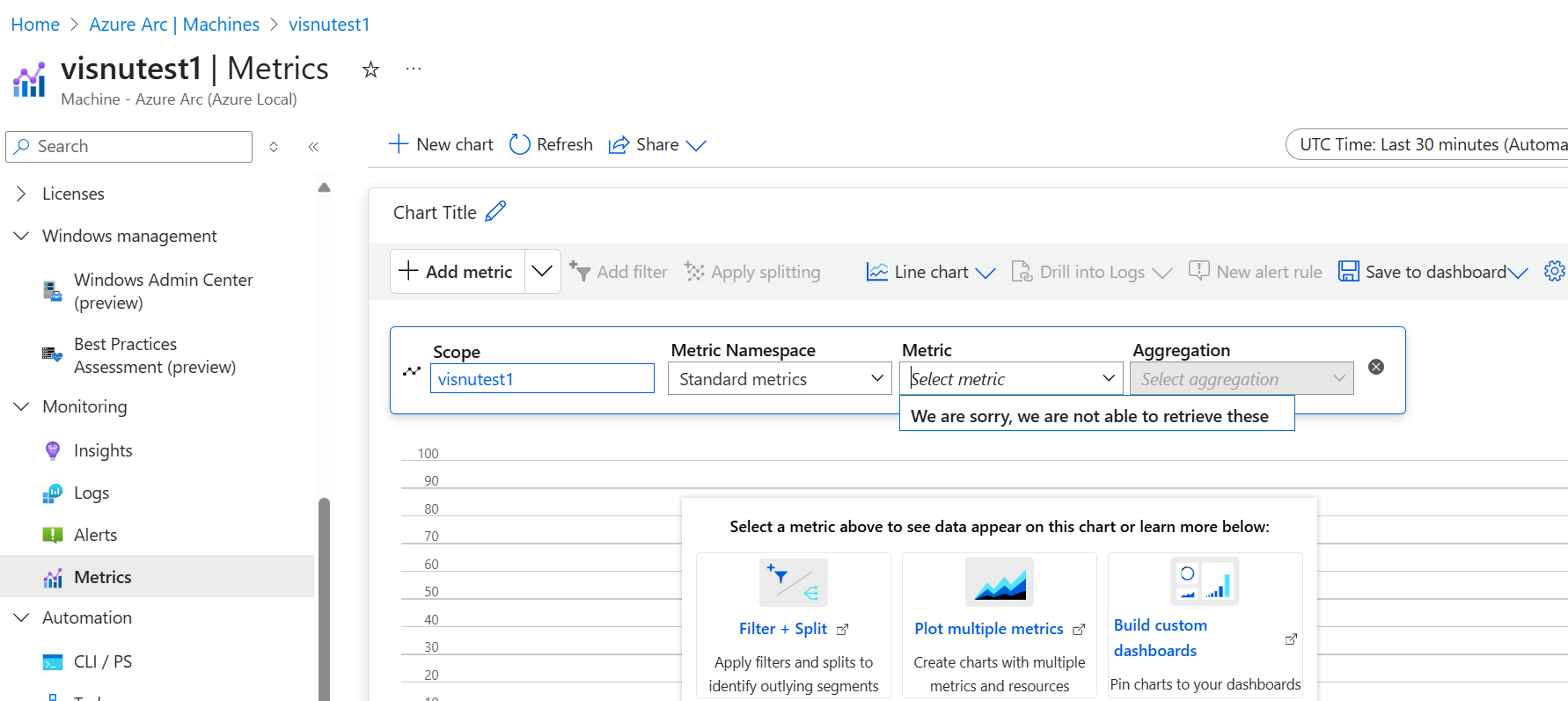This screenshot has width=1568, height=701.
Task: Click New chart
Action: tap(441, 144)
